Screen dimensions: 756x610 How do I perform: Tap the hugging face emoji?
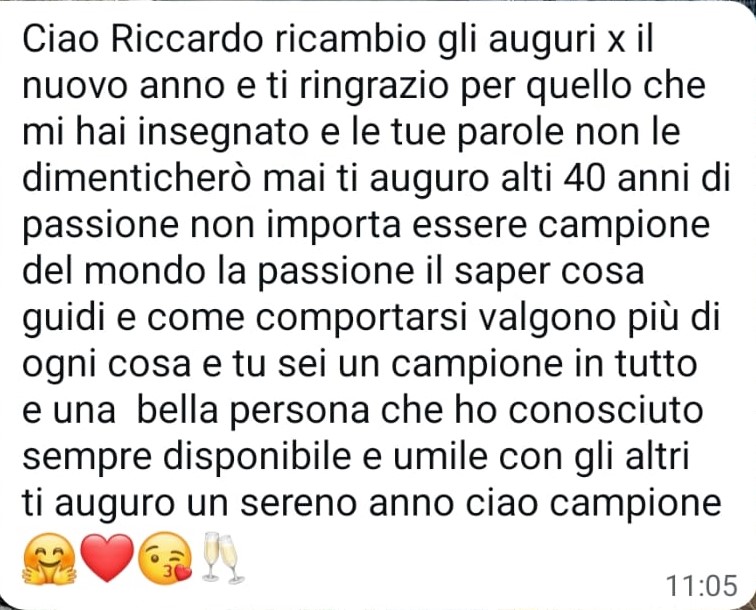coord(50,558)
